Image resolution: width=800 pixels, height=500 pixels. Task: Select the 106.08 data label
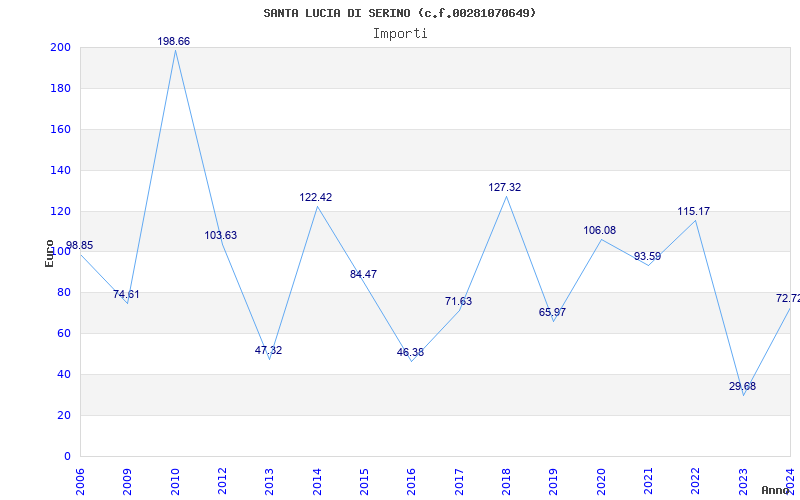click(x=599, y=231)
